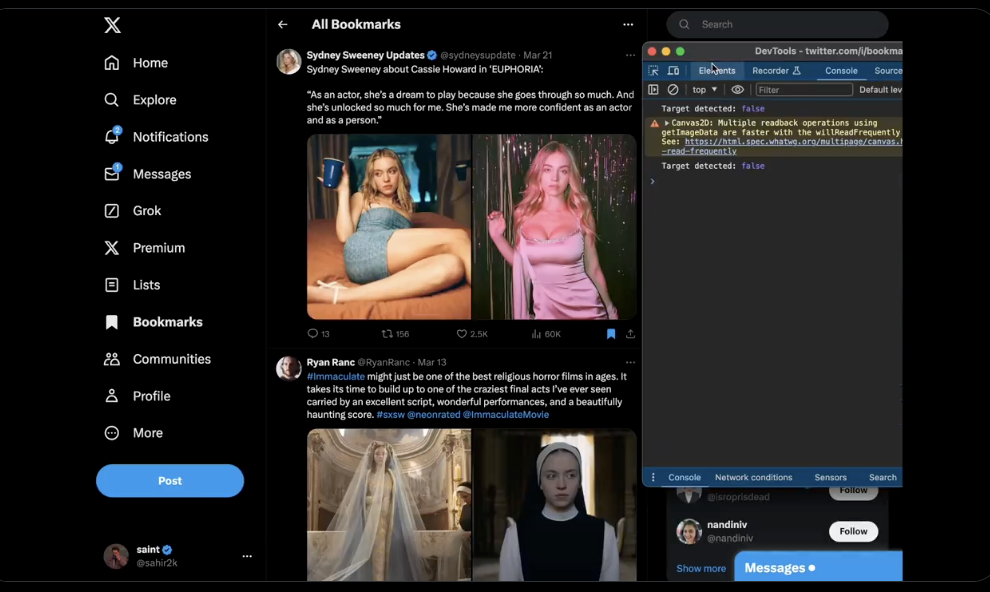Show the console sidebar
The height and width of the screenshot is (592, 990).
point(653,90)
